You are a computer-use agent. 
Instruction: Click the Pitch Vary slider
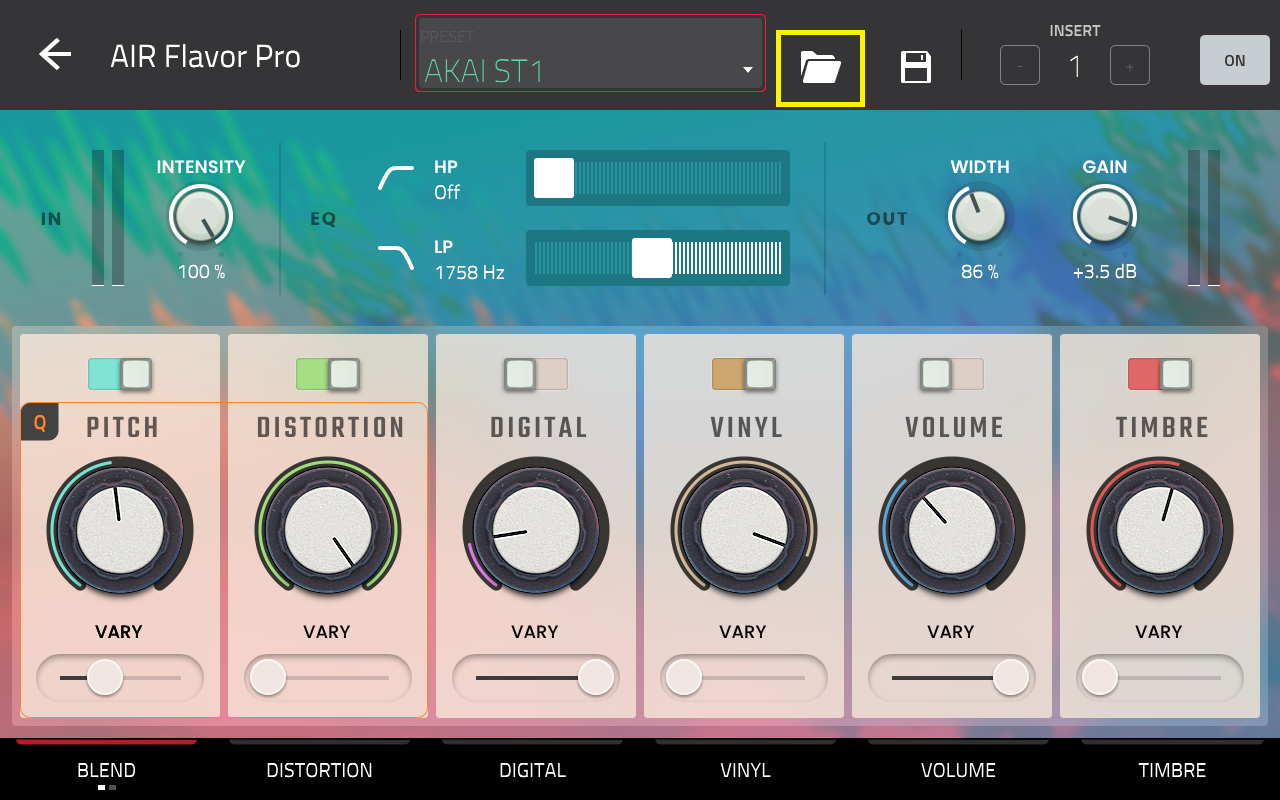120,678
